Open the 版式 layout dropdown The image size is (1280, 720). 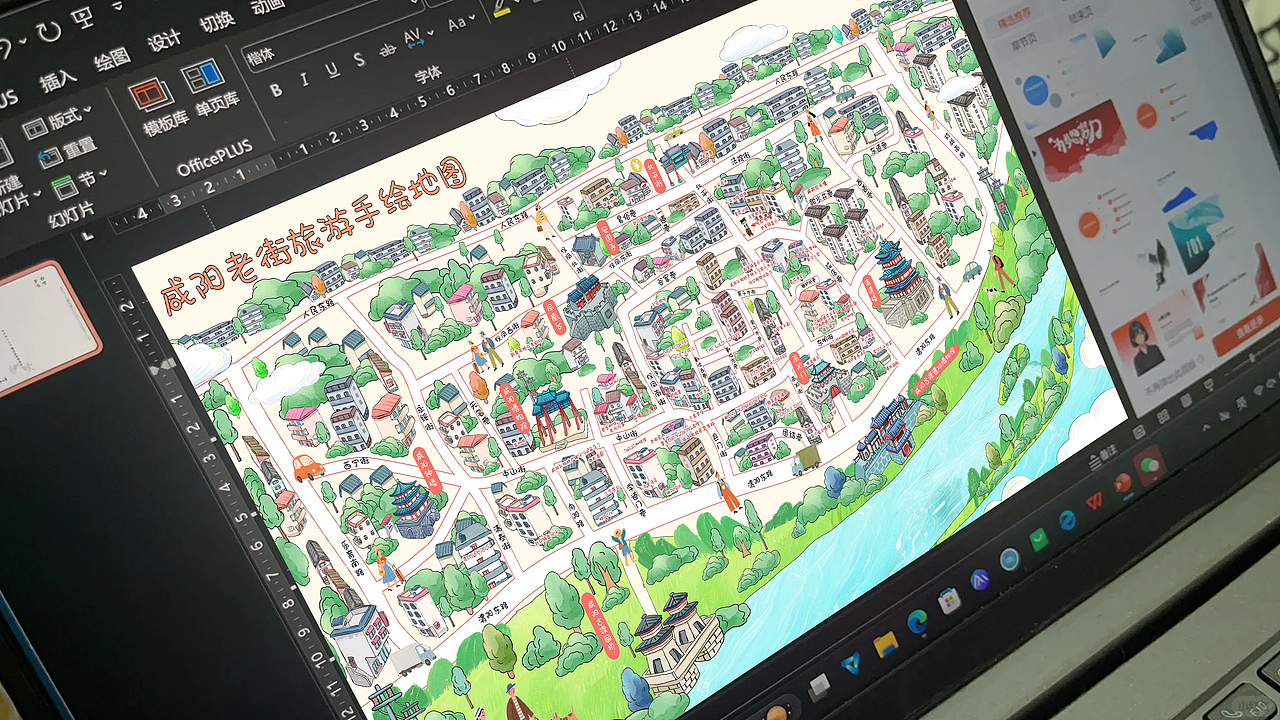coord(57,120)
